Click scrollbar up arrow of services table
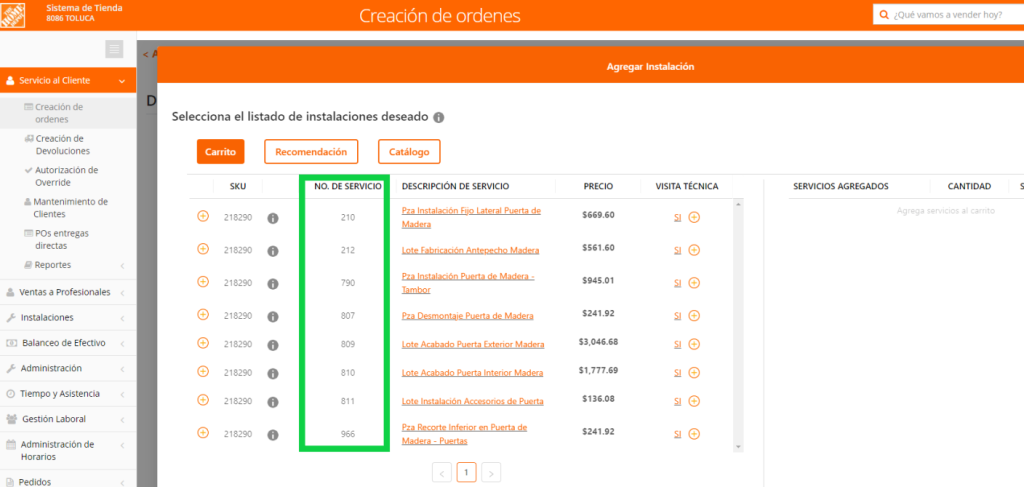This screenshot has width=1024, height=487. pyautogui.click(x=739, y=204)
